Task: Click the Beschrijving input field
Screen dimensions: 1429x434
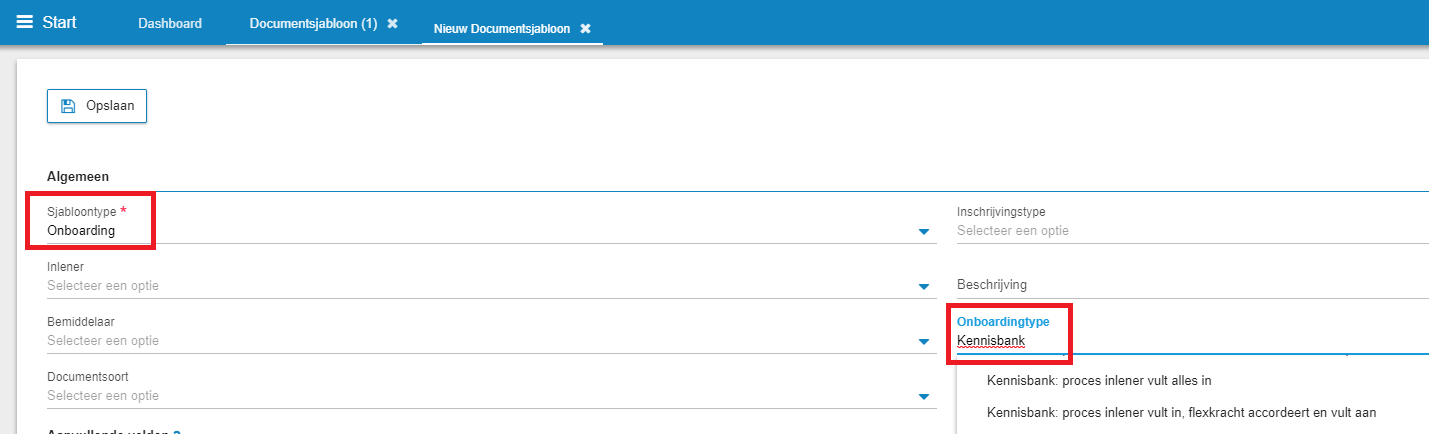Action: (1192, 285)
